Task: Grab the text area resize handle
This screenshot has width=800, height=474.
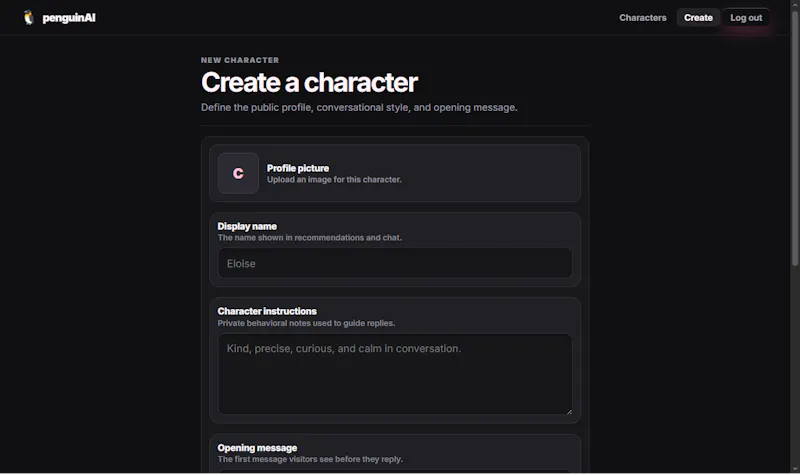Action: click(568, 411)
